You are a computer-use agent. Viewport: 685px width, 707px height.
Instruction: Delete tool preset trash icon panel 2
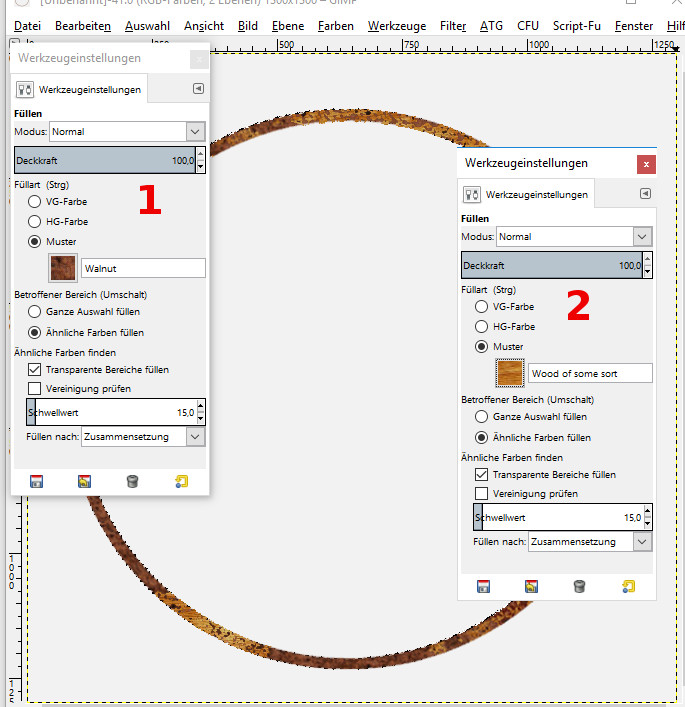(579, 587)
